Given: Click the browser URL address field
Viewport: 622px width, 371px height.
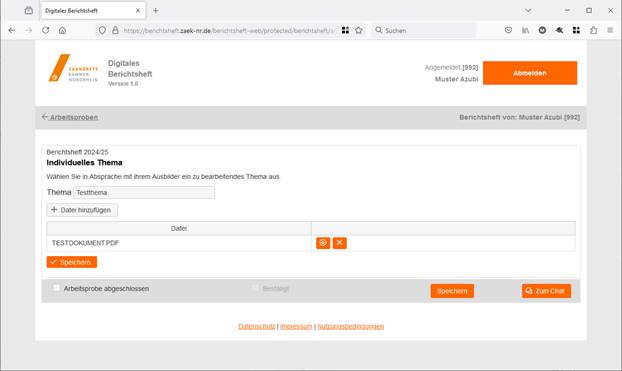Looking at the screenshot, I should click(x=229, y=30).
